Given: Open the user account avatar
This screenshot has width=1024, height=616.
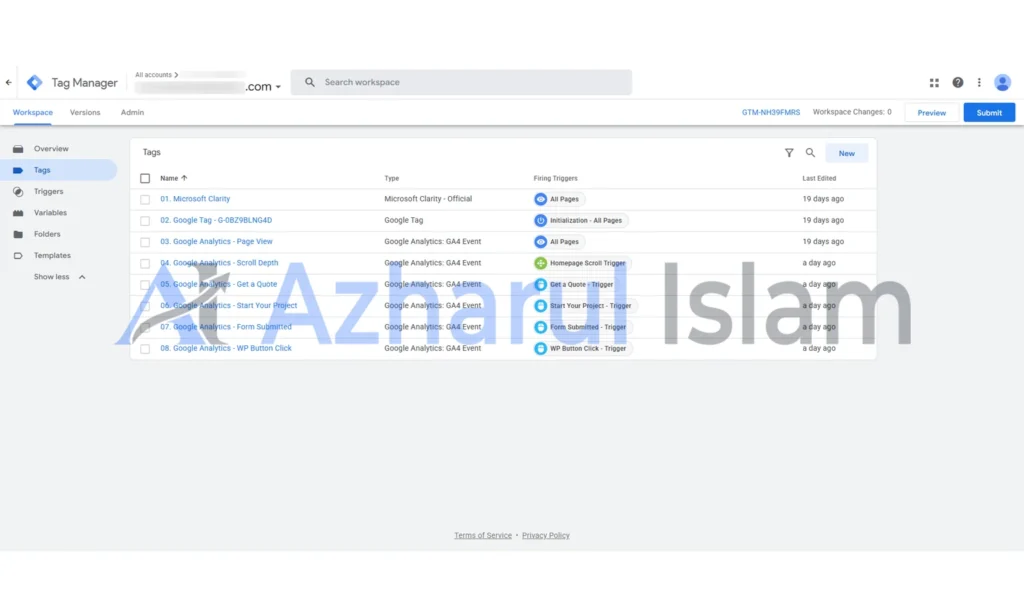Looking at the screenshot, I should pos(1002,82).
